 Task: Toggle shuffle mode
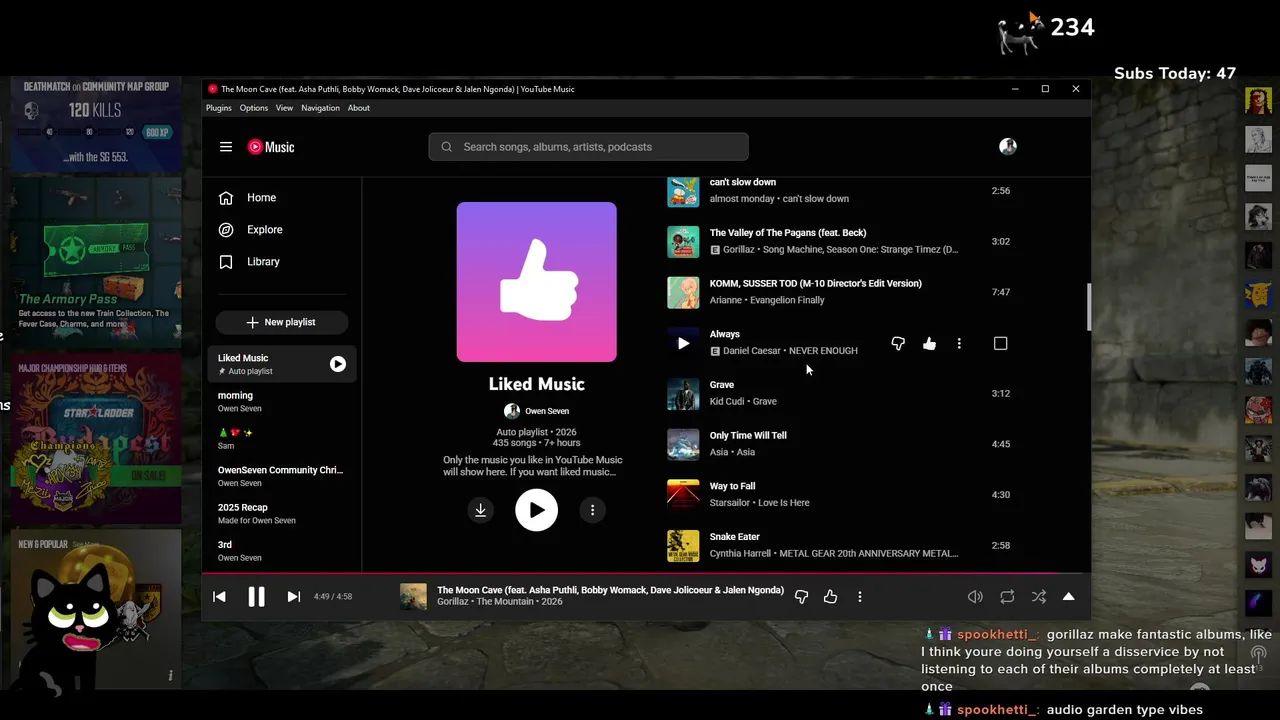pyautogui.click(x=1039, y=597)
